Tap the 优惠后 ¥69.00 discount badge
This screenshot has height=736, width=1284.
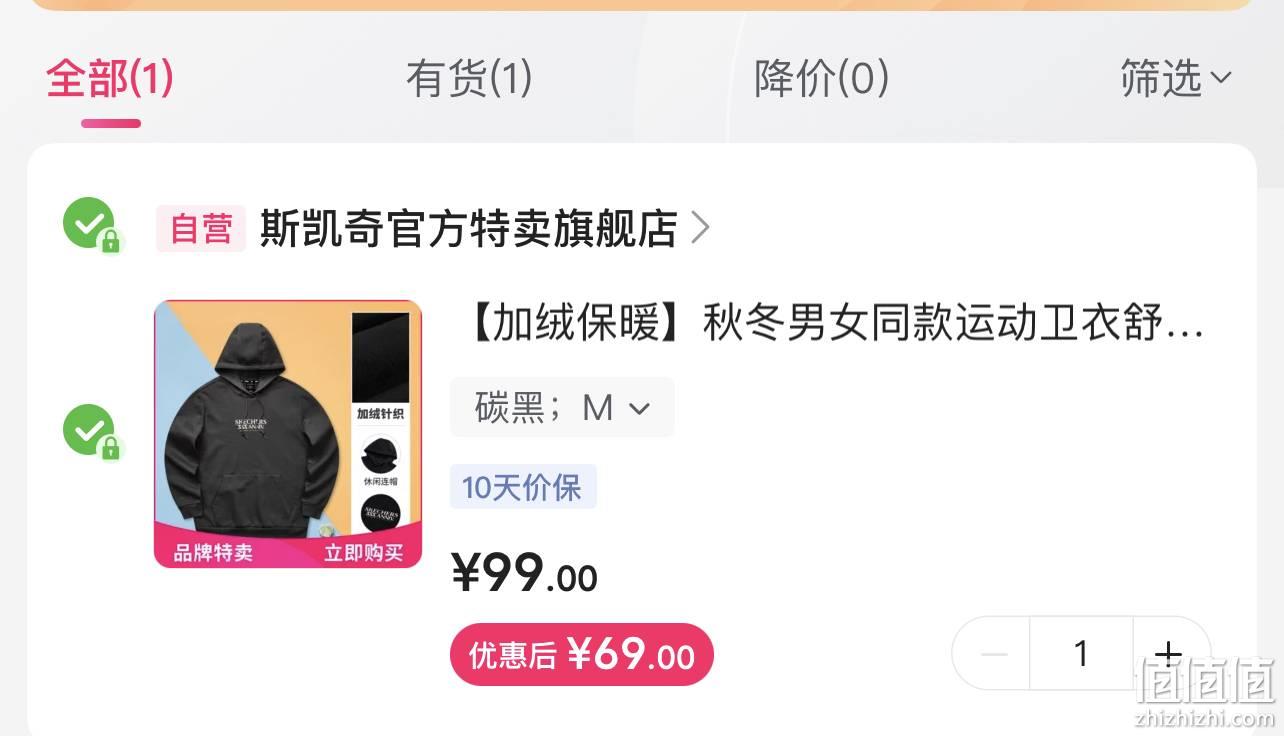tap(582, 655)
